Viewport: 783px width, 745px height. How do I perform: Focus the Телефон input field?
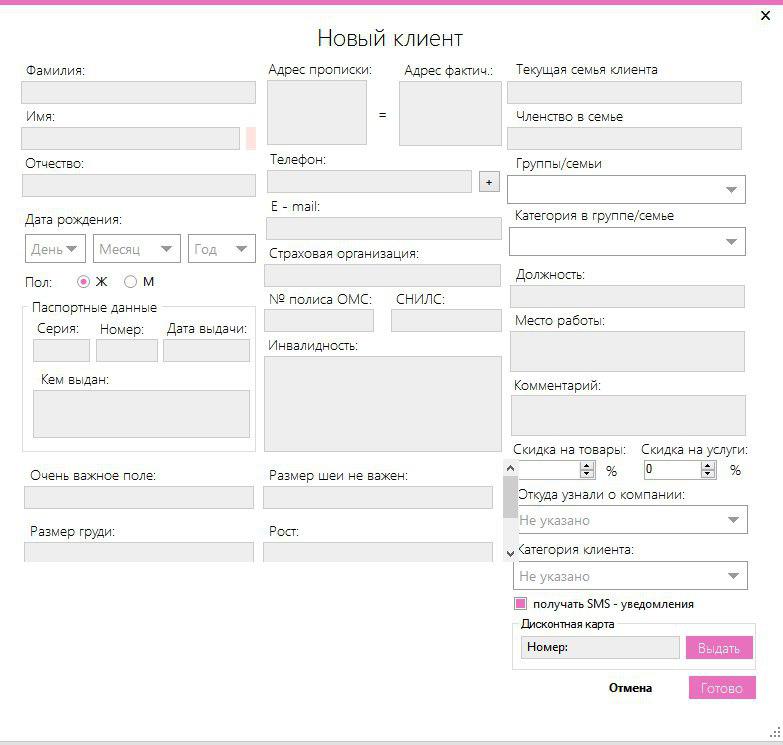(x=369, y=182)
